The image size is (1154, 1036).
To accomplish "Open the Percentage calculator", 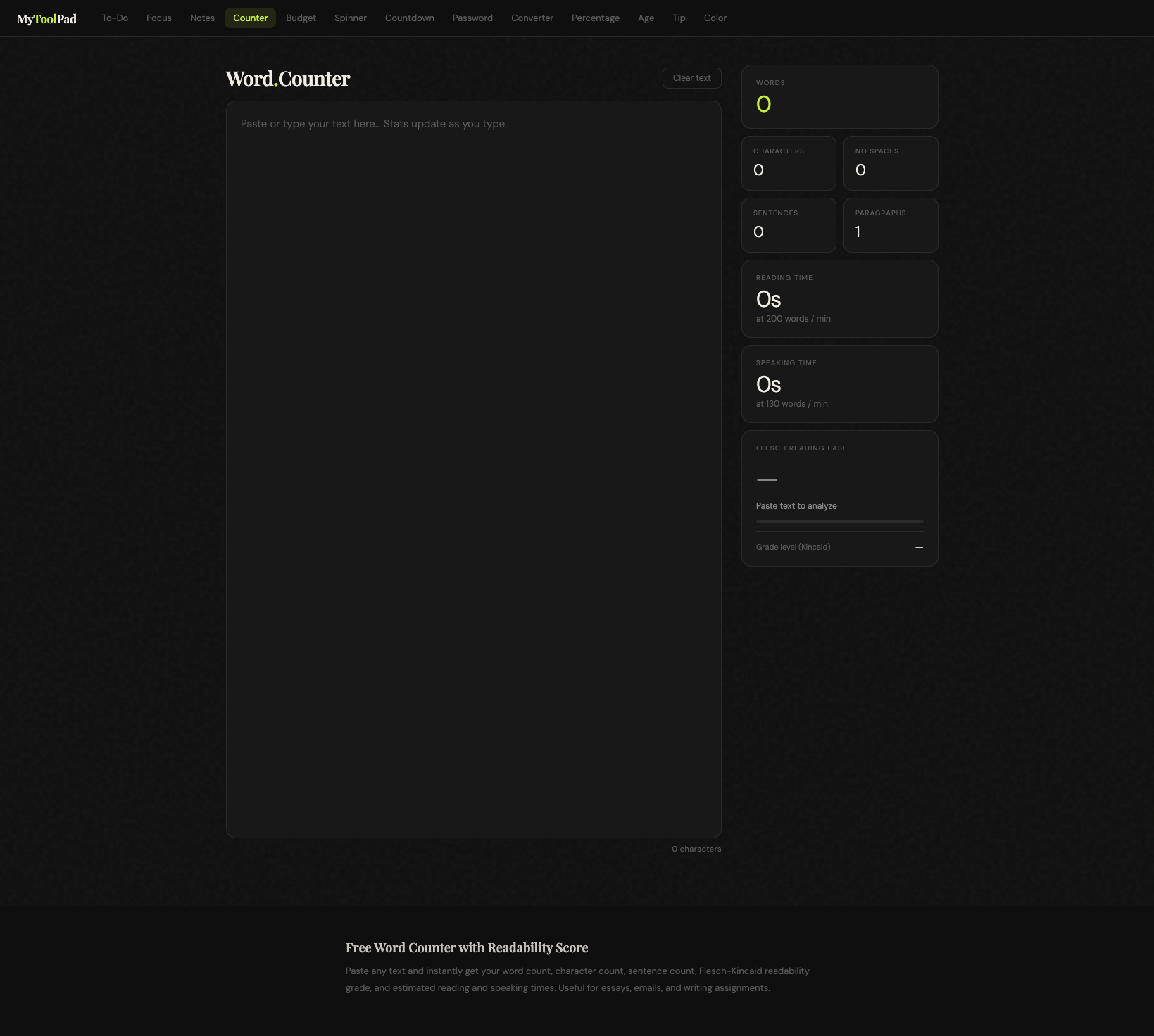I will [x=595, y=18].
